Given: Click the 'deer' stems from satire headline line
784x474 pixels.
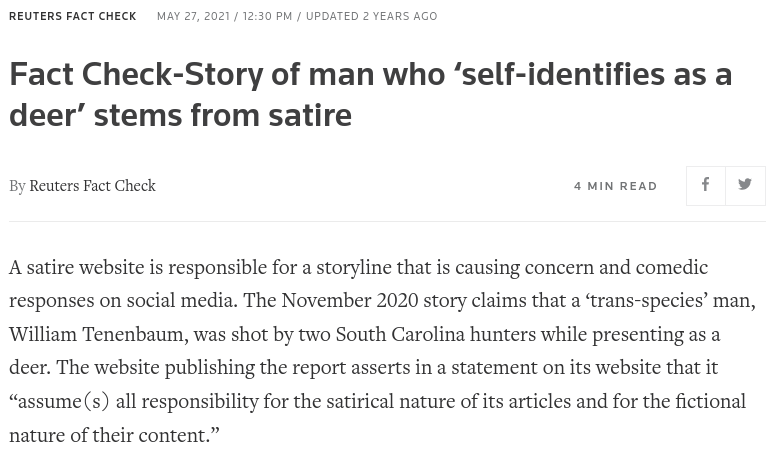Looking at the screenshot, I should pos(180,116).
